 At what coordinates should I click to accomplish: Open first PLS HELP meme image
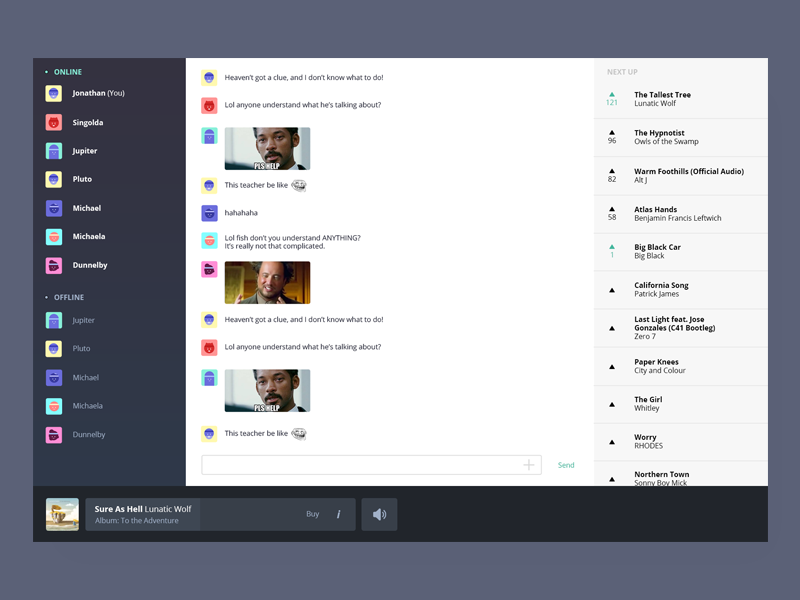click(x=267, y=148)
